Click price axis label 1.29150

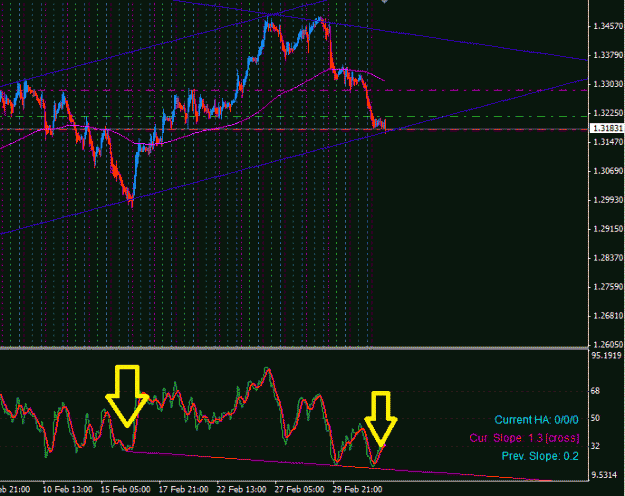(608, 229)
